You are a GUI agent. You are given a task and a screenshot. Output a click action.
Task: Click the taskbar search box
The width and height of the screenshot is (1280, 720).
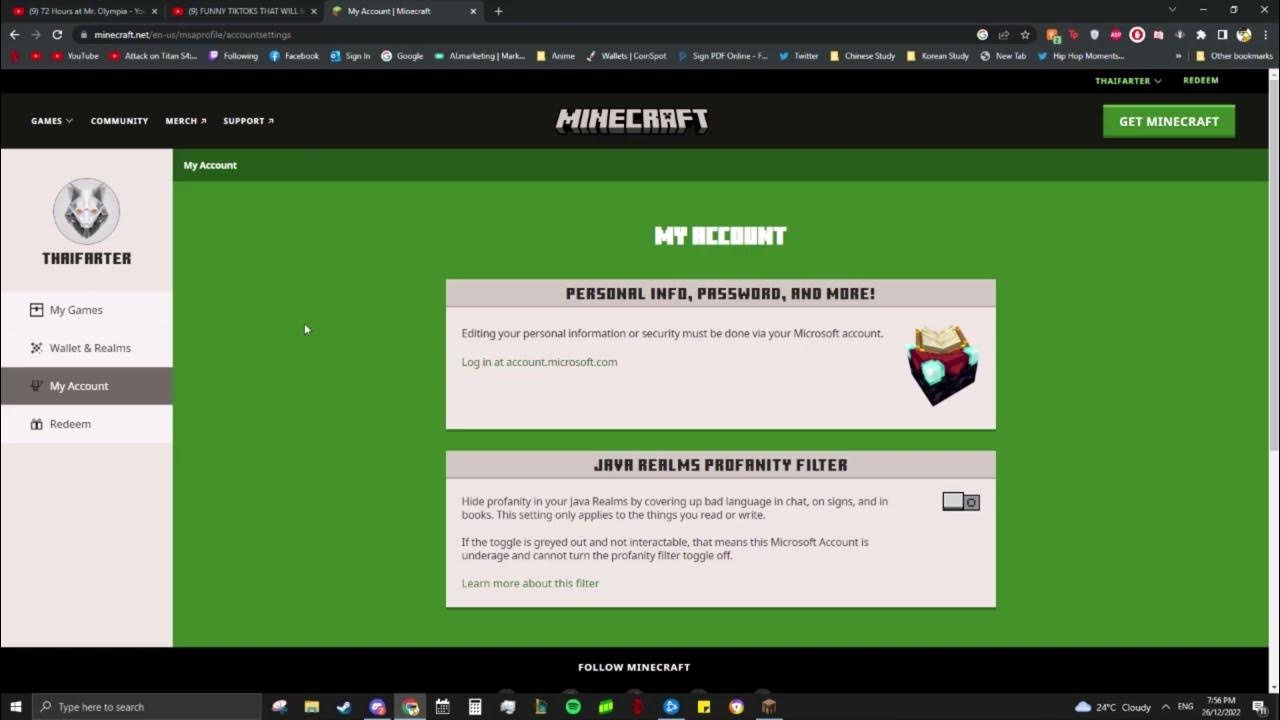pyautogui.click(x=146, y=707)
